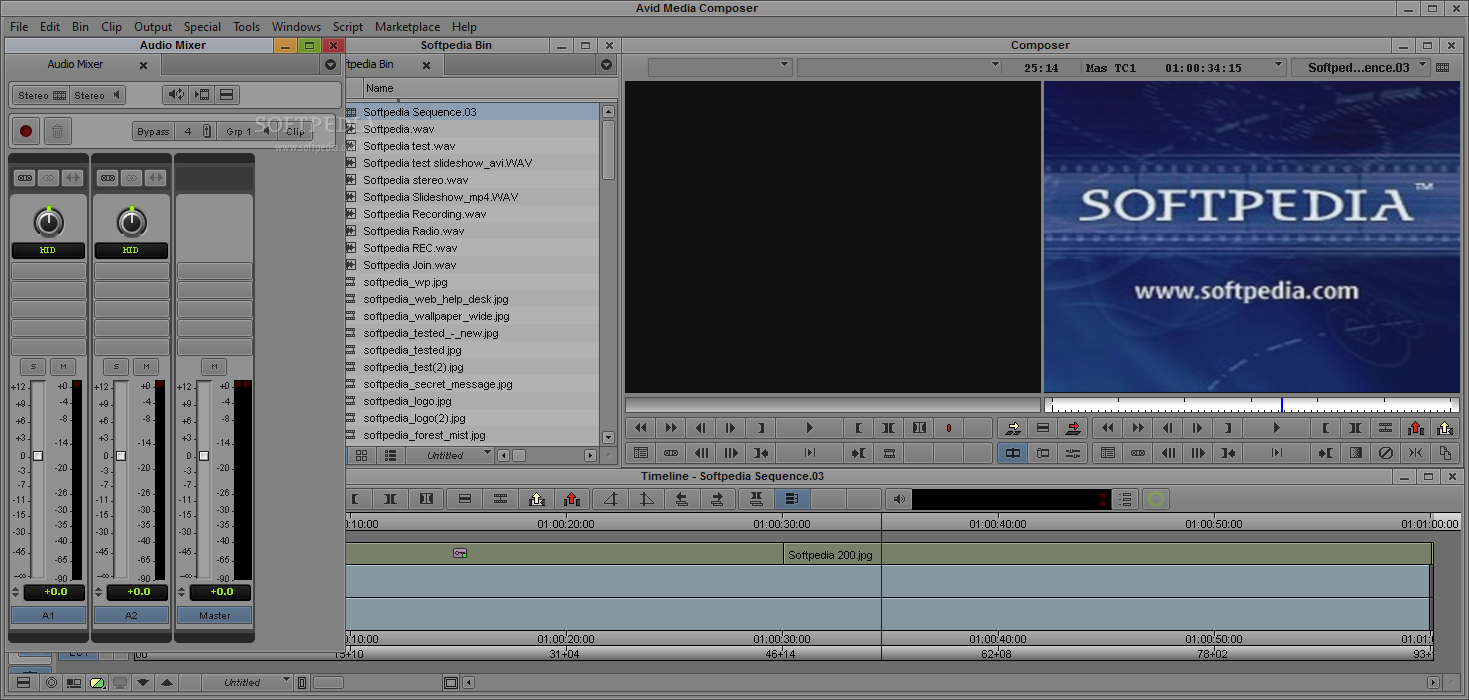Screen dimensions: 1469x700
Task: Click the Effect Mode sliders icon in Composer
Action: [1073, 453]
